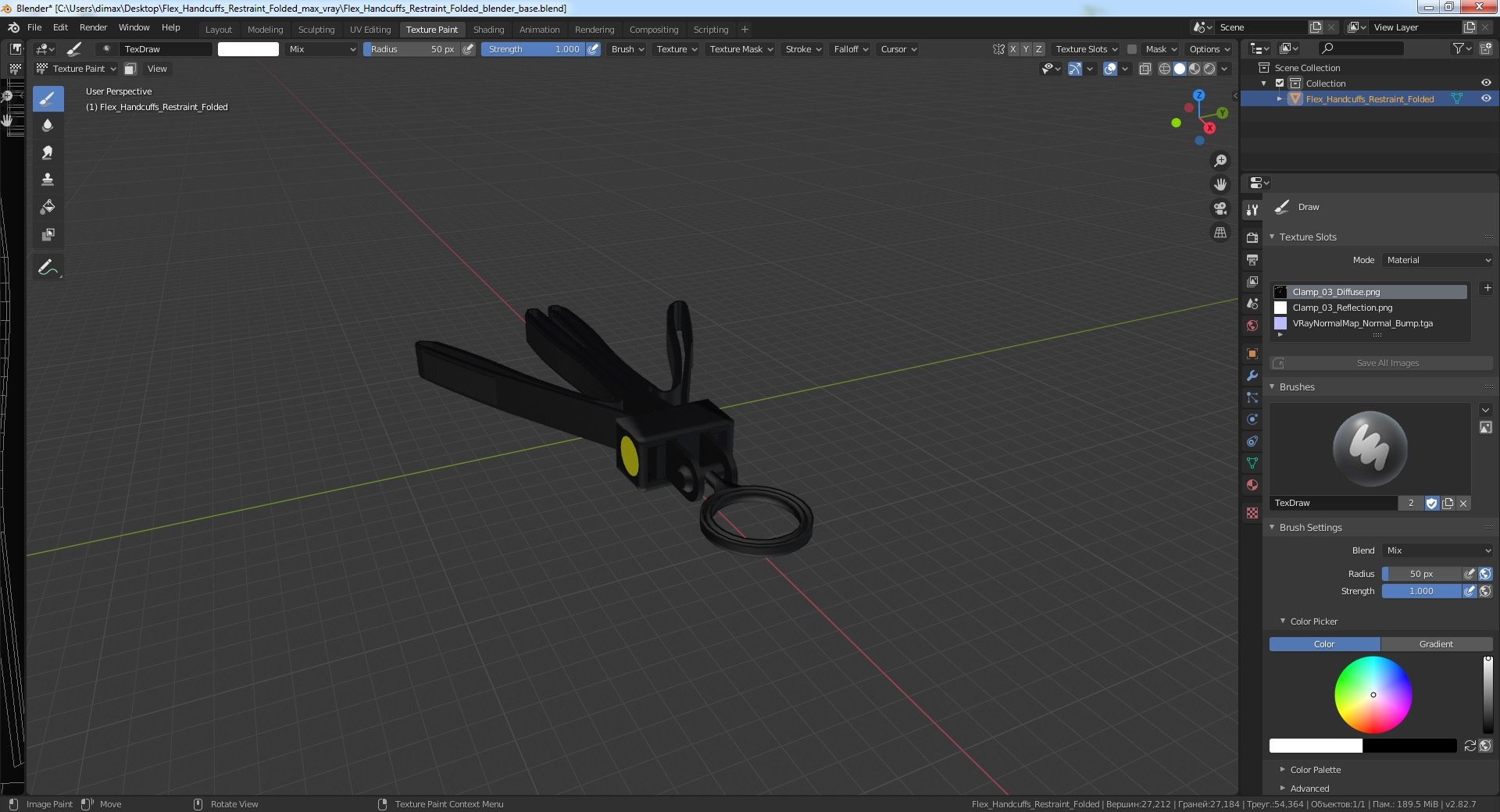Select the Smear tool
Viewport: 1500px width, 812px height.
pos(48,153)
